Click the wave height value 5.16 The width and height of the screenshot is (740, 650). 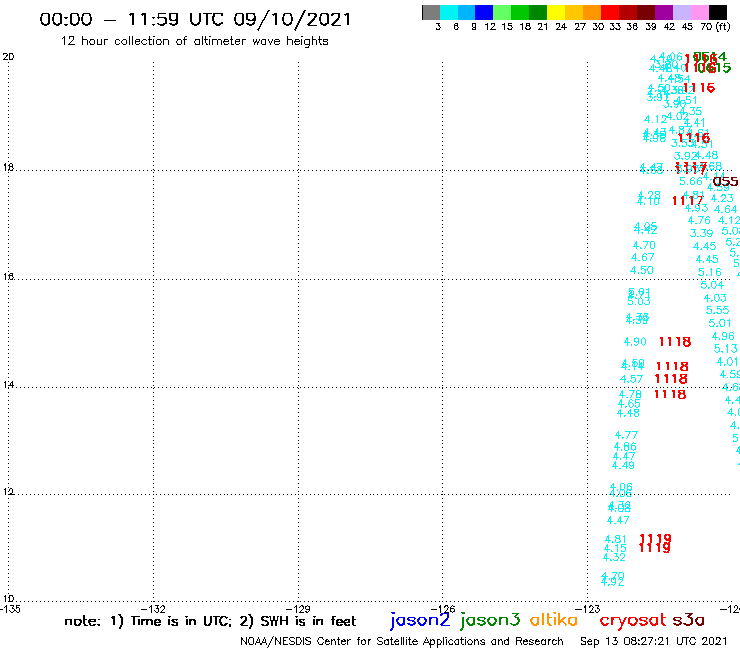point(710,272)
